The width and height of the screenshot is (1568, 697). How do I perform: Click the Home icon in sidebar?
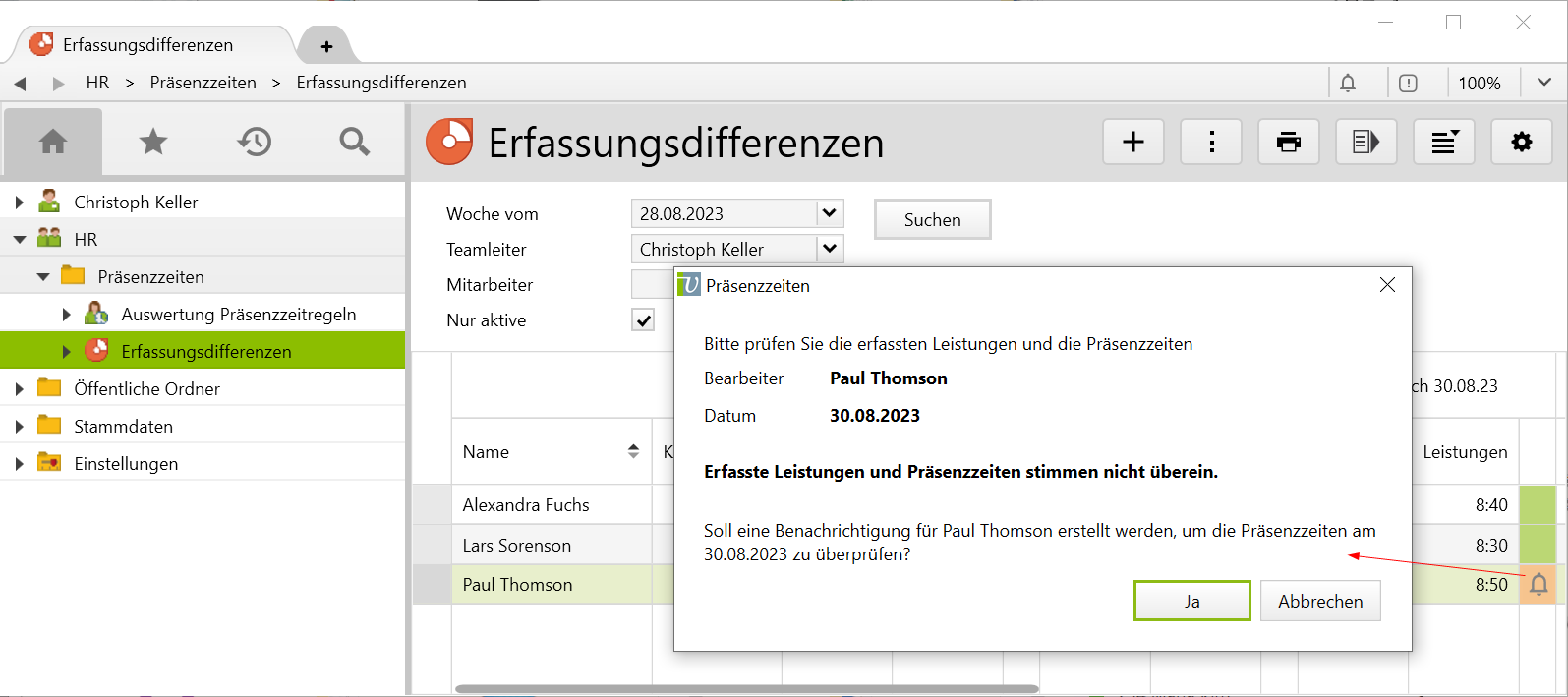(x=53, y=143)
